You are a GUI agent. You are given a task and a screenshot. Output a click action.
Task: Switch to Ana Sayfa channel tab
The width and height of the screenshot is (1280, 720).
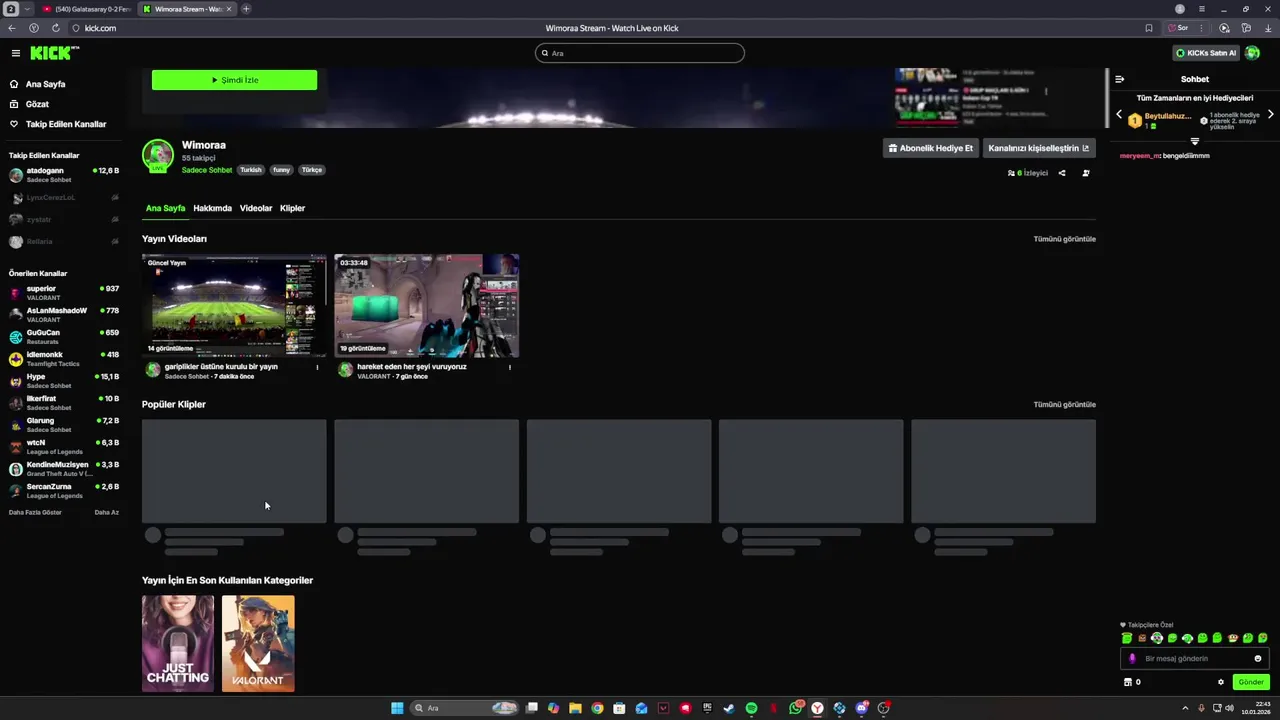[165, 208]
